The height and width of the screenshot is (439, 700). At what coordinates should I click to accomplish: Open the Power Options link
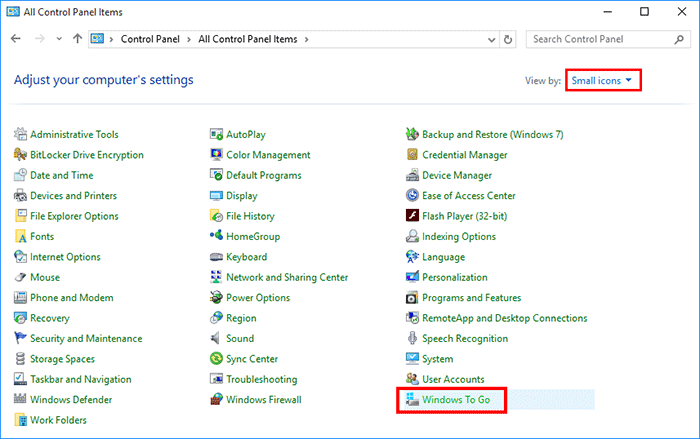258,297
